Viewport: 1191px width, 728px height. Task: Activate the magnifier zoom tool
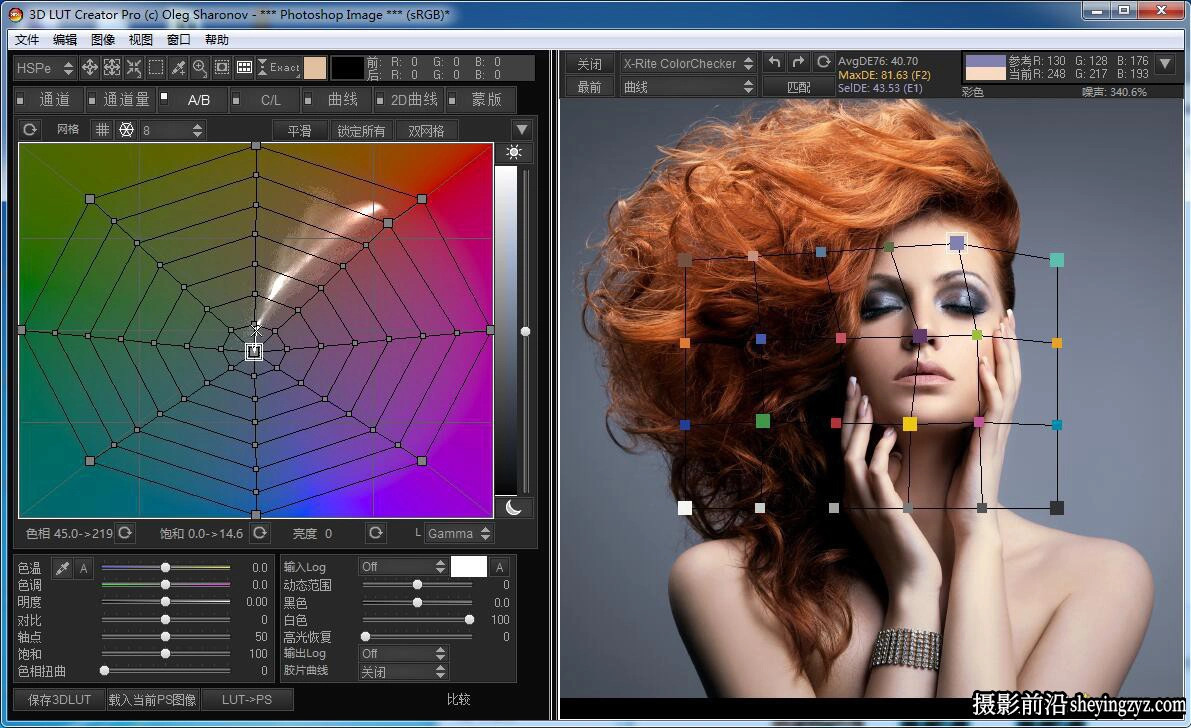pos(200,68)
